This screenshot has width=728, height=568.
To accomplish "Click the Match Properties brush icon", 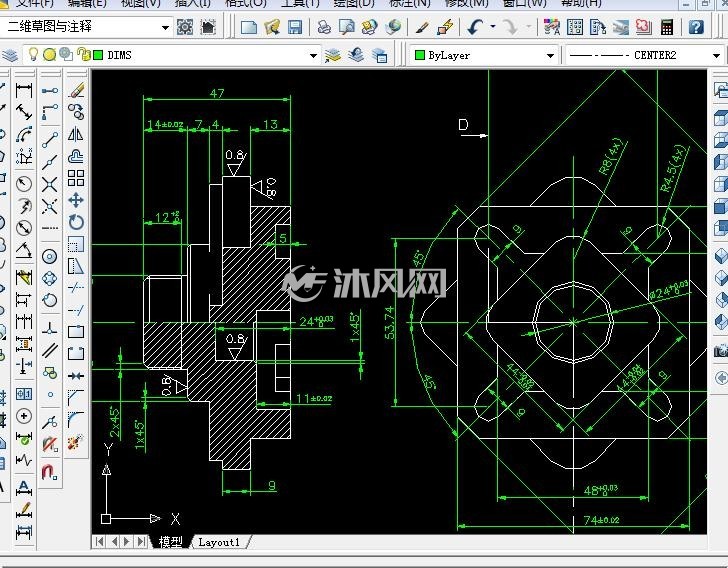I will [x=422, y=27].
